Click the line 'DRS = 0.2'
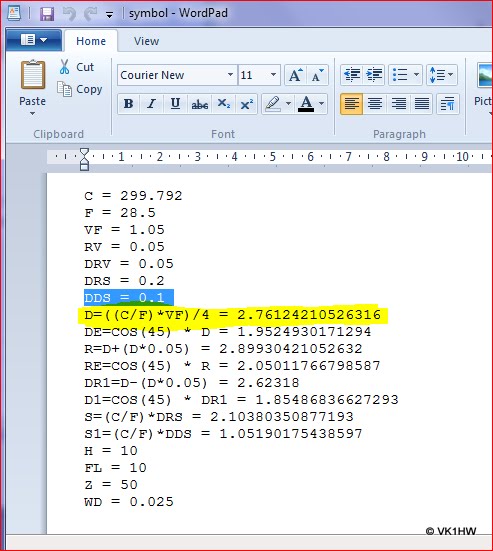Viewport: 493px width, 551px height. (124, 281)
